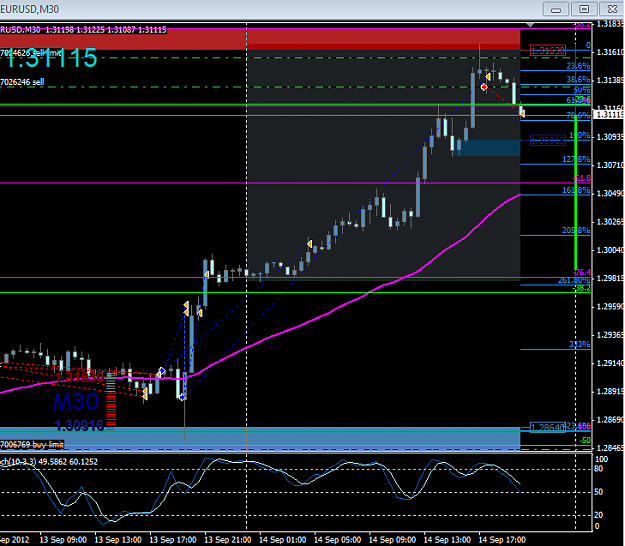Image resolution: width=625 pixels, height=546 pixels.
Task: Click the 13 Sep 09:00 time axis label
Action: click(63, 540)
